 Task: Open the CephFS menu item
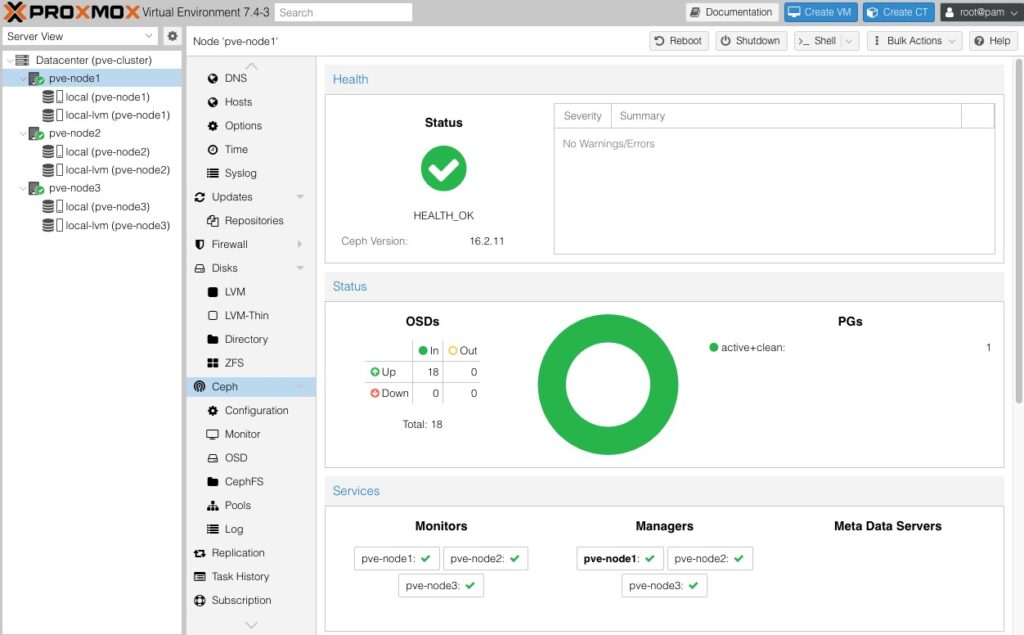(251, 481)
